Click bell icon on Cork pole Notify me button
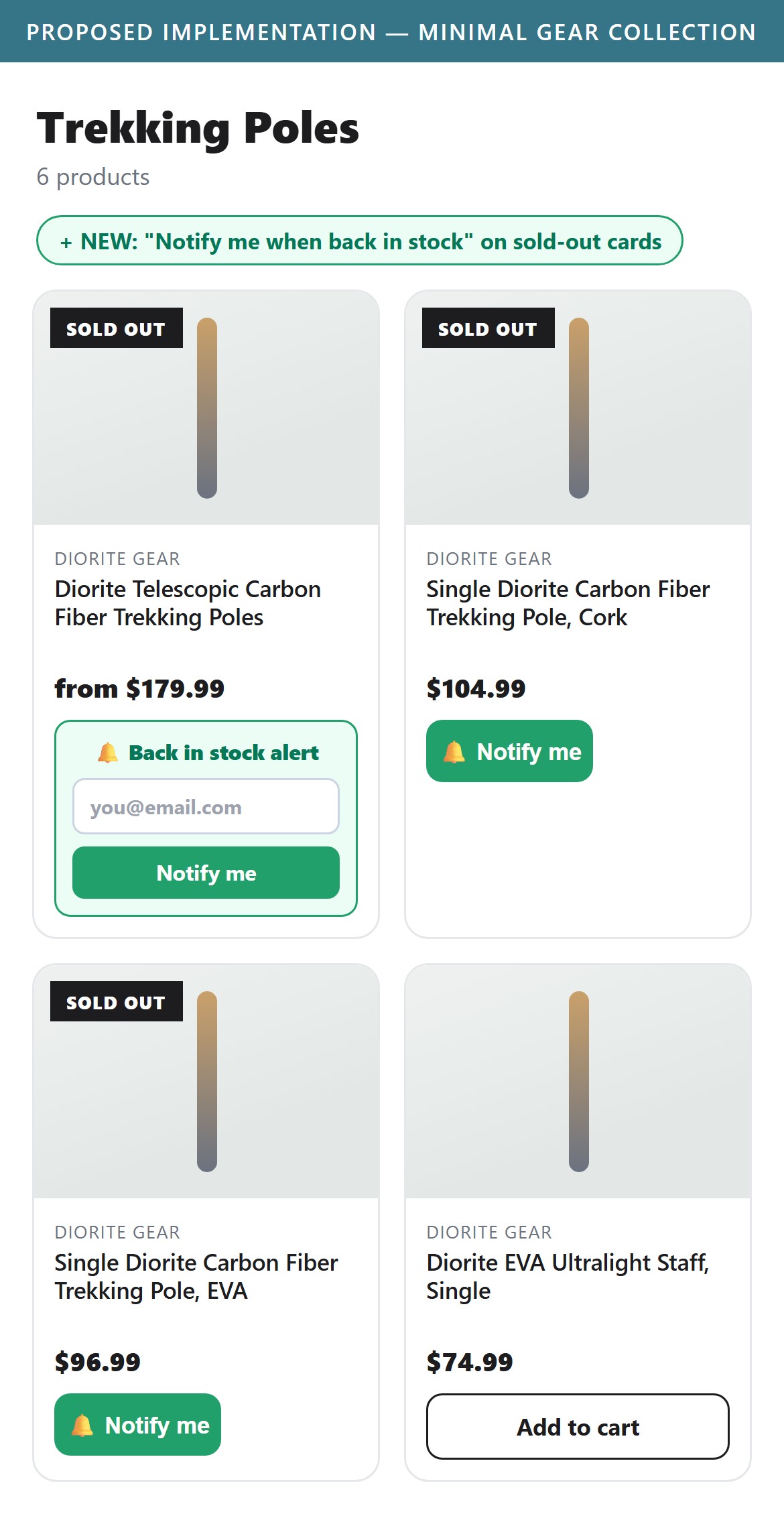Image resolution: width=784 pixels, height=1518 pixels. click(454, 751)
